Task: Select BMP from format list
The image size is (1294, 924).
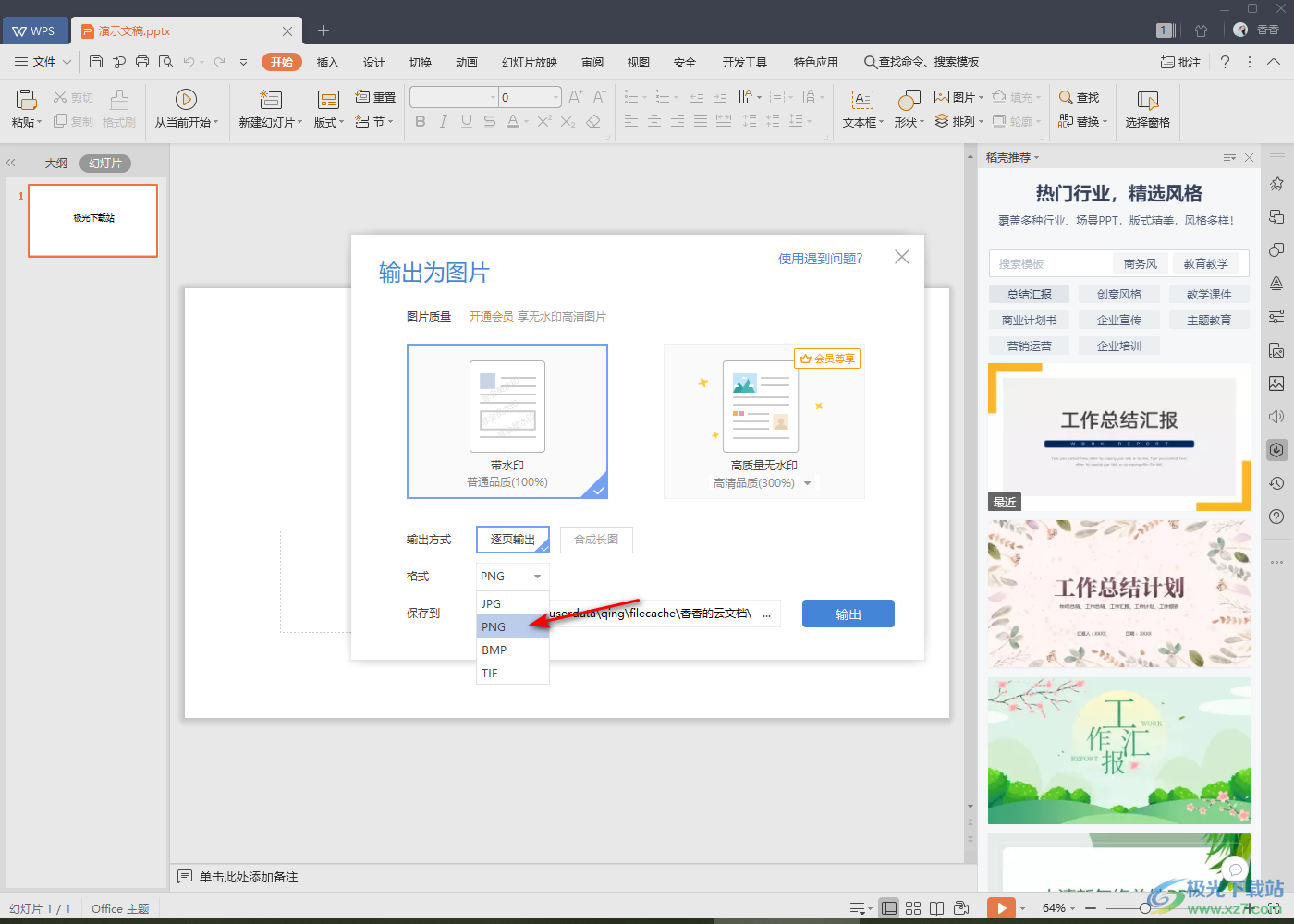Action: coord(513,650)
